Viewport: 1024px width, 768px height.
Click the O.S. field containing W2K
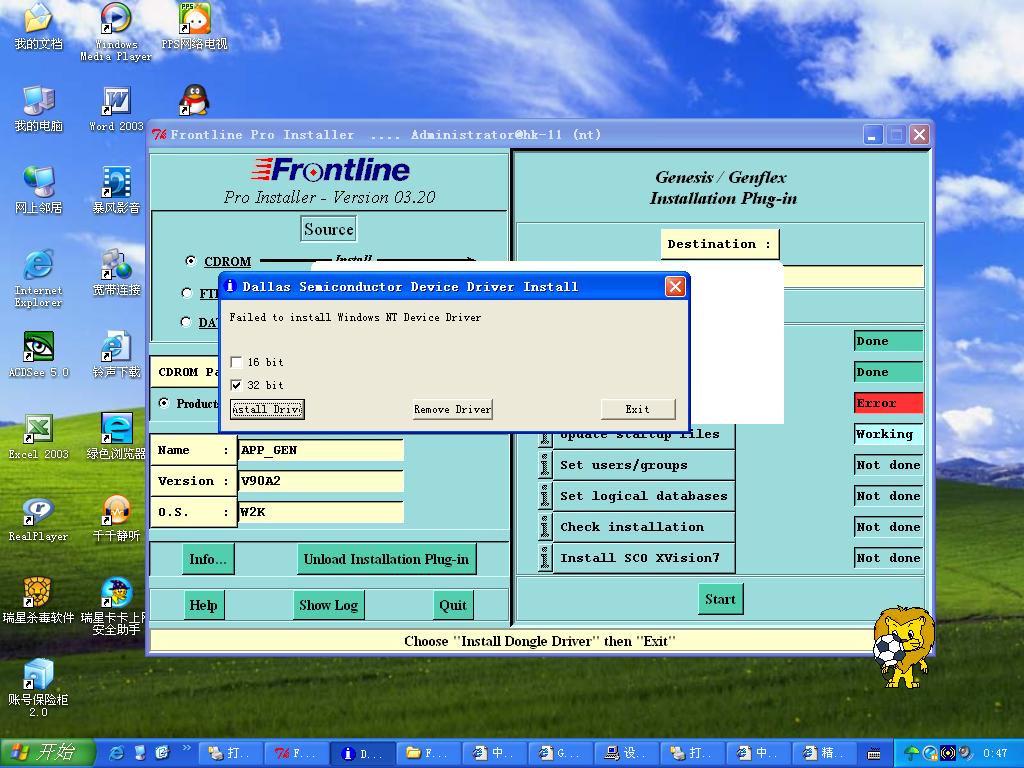tap(321, 511)
